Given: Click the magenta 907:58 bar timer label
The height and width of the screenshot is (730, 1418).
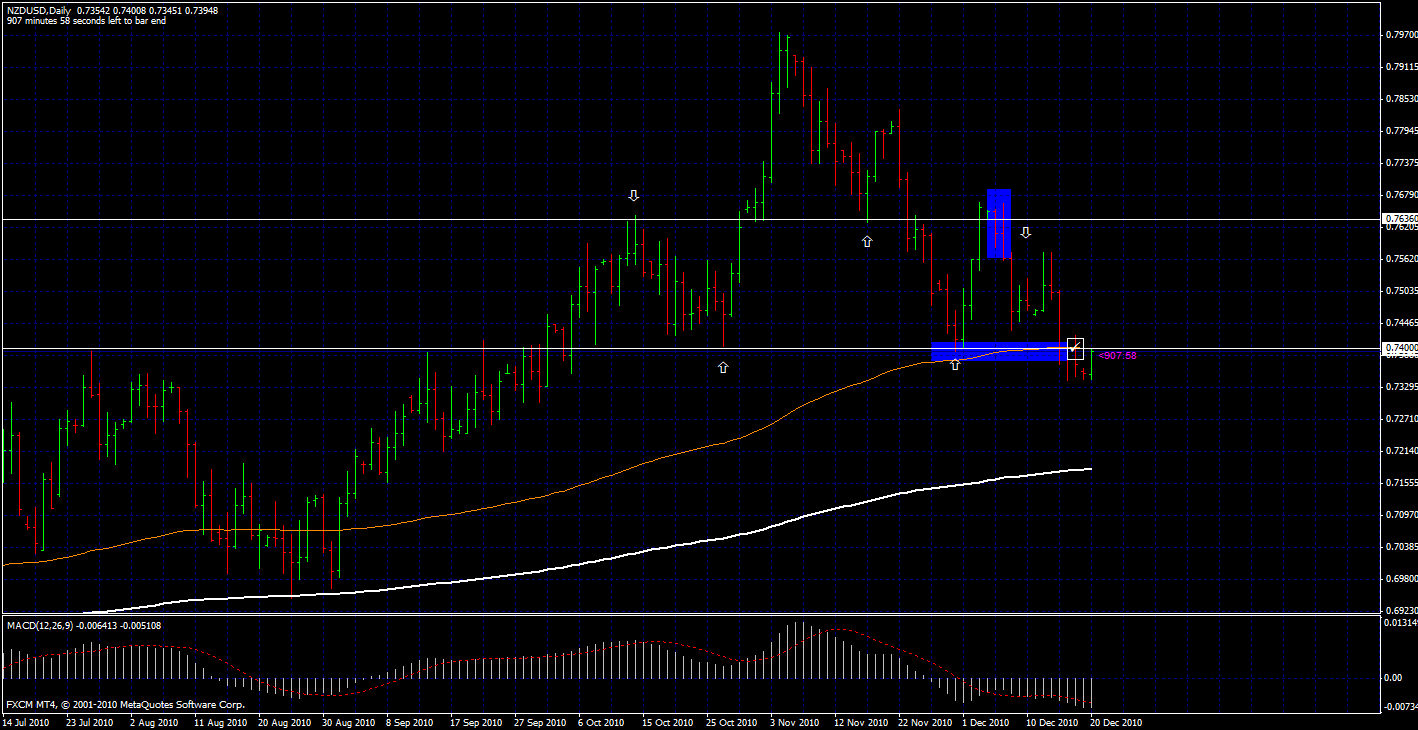Looking at the screenshot, I should [1117, 355].
